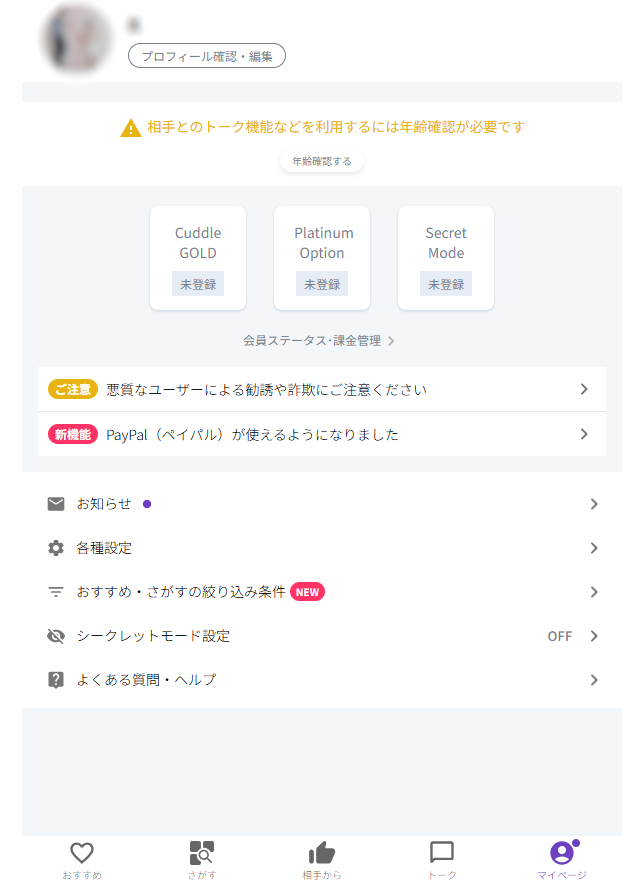Open the さがす search icon tab

pyautogui.click(x=202, y=853)
